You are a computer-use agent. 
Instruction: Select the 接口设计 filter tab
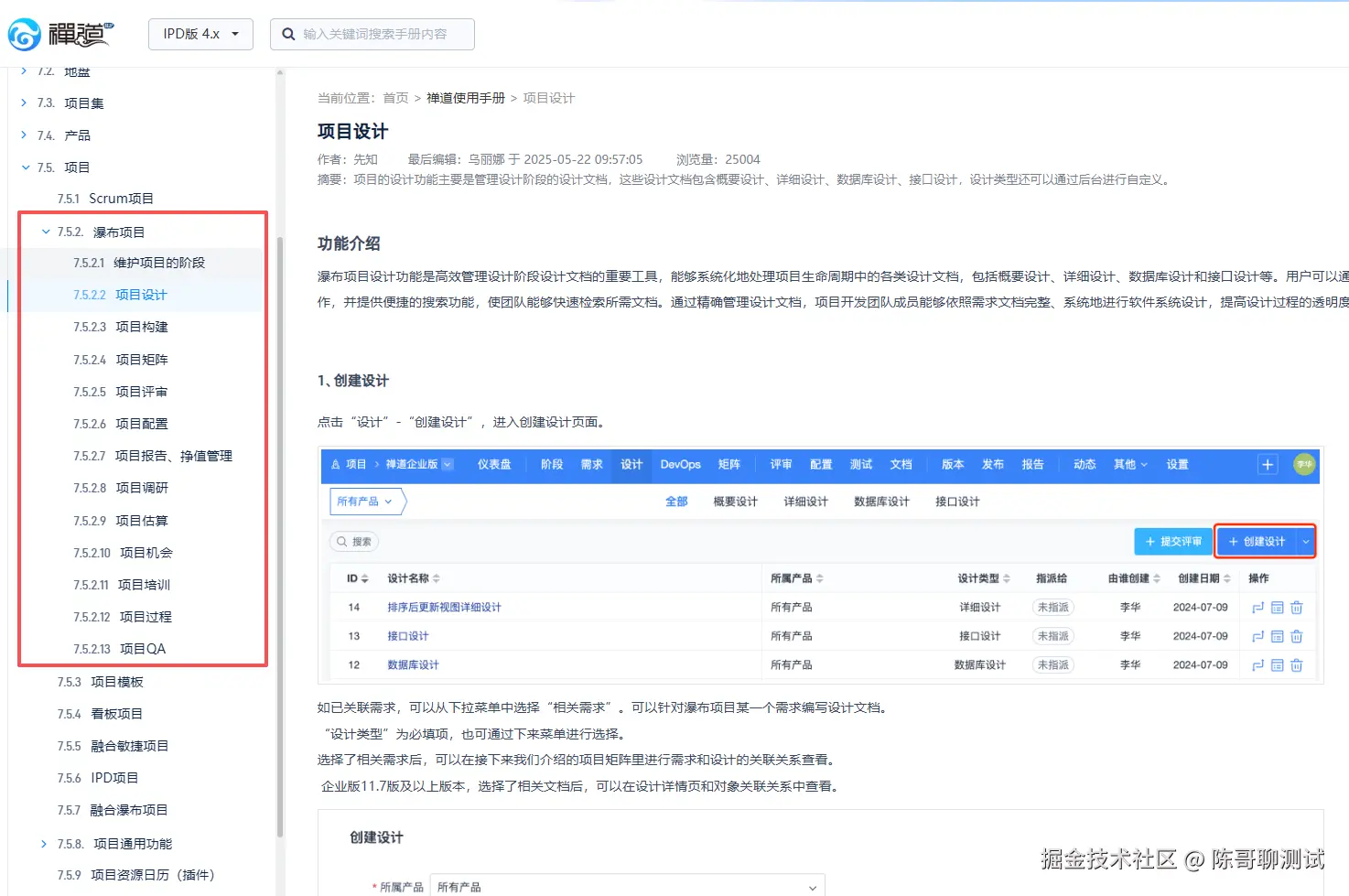[x=955, y=502]
